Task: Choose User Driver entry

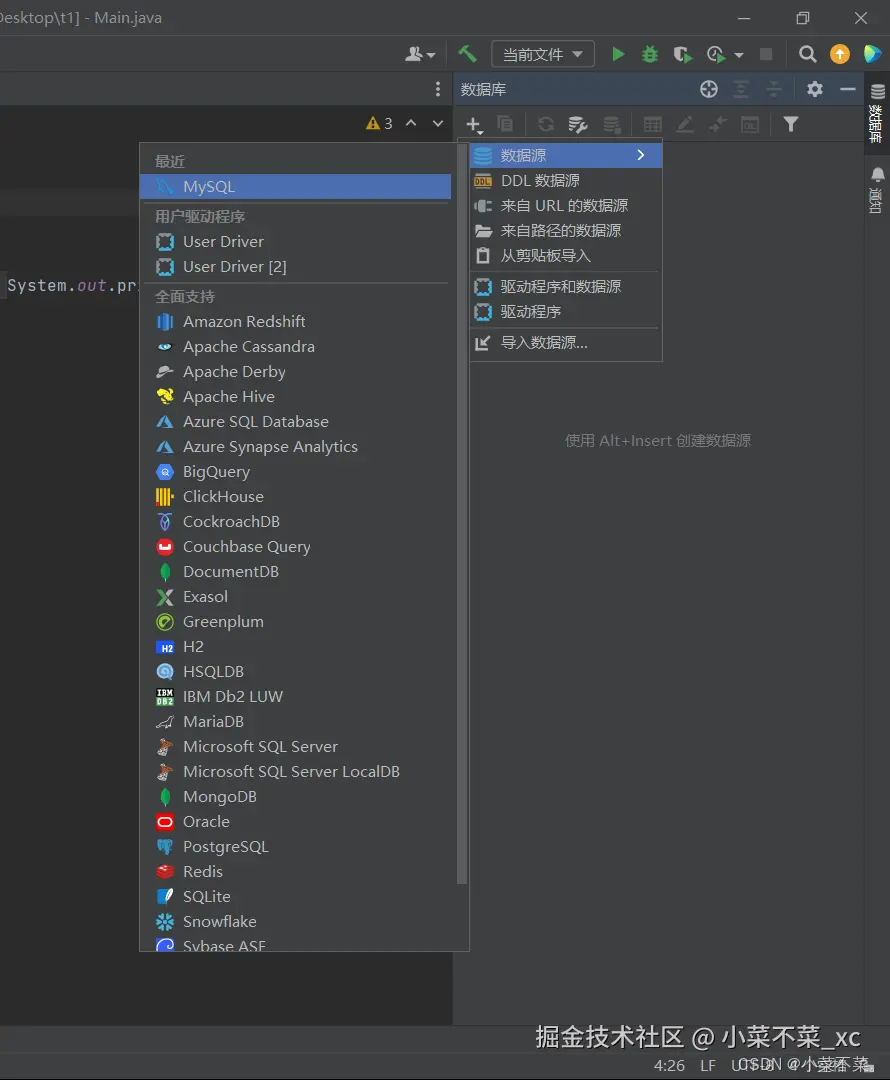Action: click(296, 242)
